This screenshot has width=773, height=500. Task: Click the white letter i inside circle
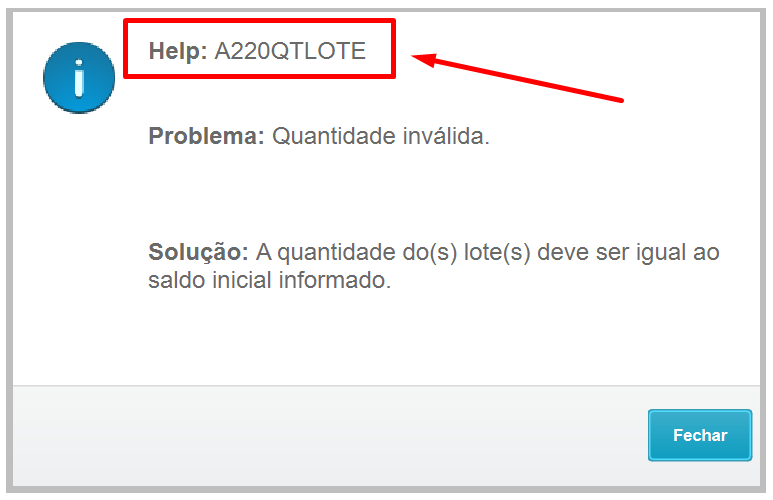[x=79, y=78]
